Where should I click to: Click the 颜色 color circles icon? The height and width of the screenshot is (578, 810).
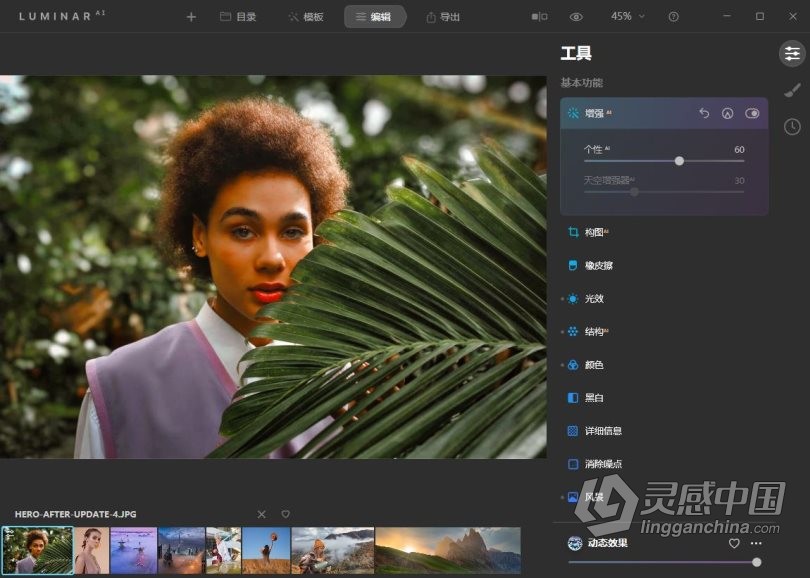(x=572, y=365)
